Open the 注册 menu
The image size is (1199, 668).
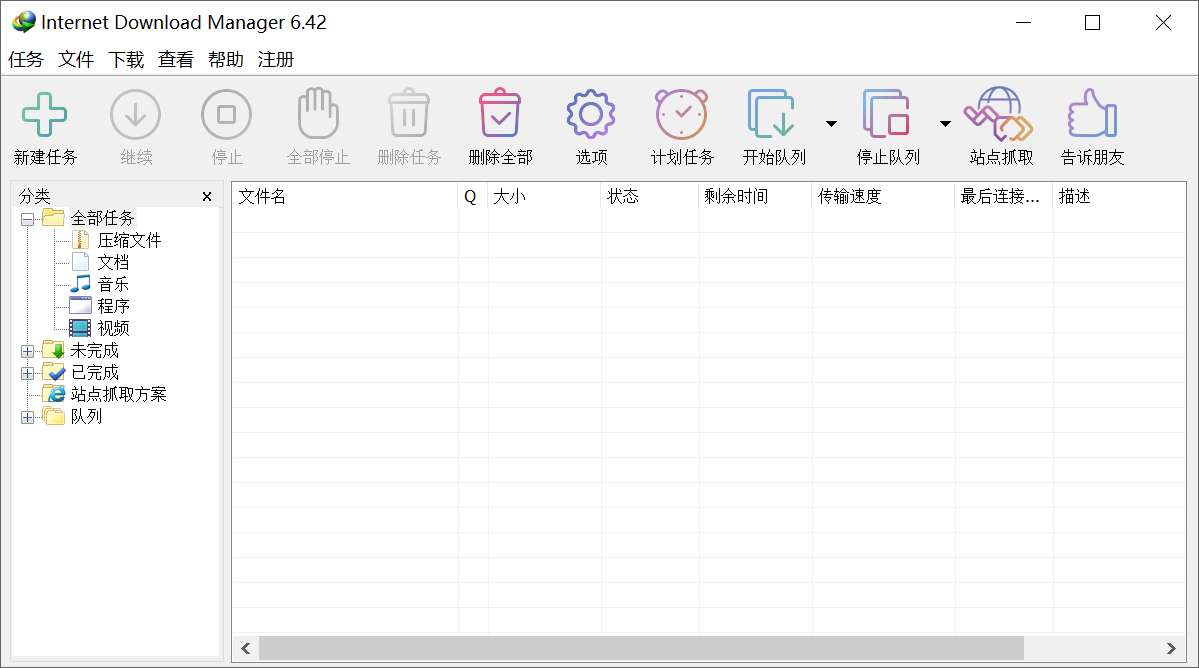pyautogui.click(x=275, y=60)
